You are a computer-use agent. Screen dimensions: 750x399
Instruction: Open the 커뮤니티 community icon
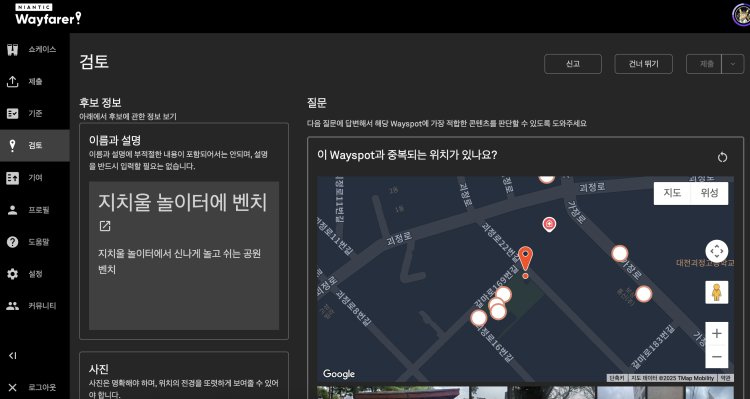pyautogui.click(x=12, y=306)
